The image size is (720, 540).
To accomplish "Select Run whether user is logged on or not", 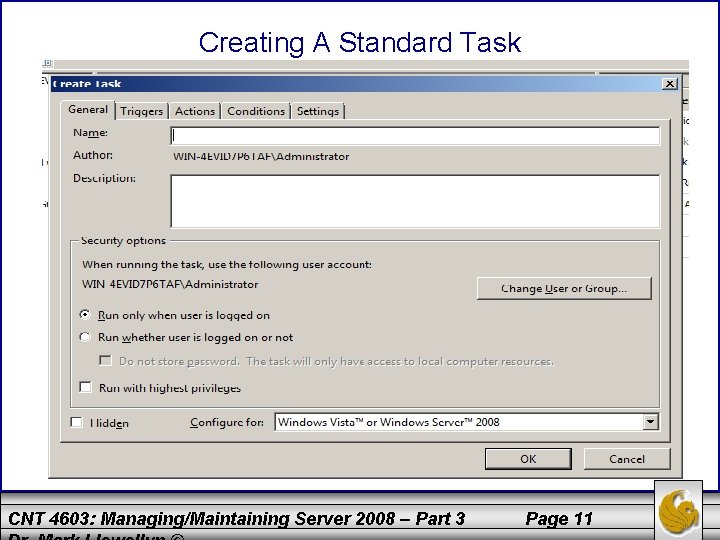I will (x=85, y=337).
